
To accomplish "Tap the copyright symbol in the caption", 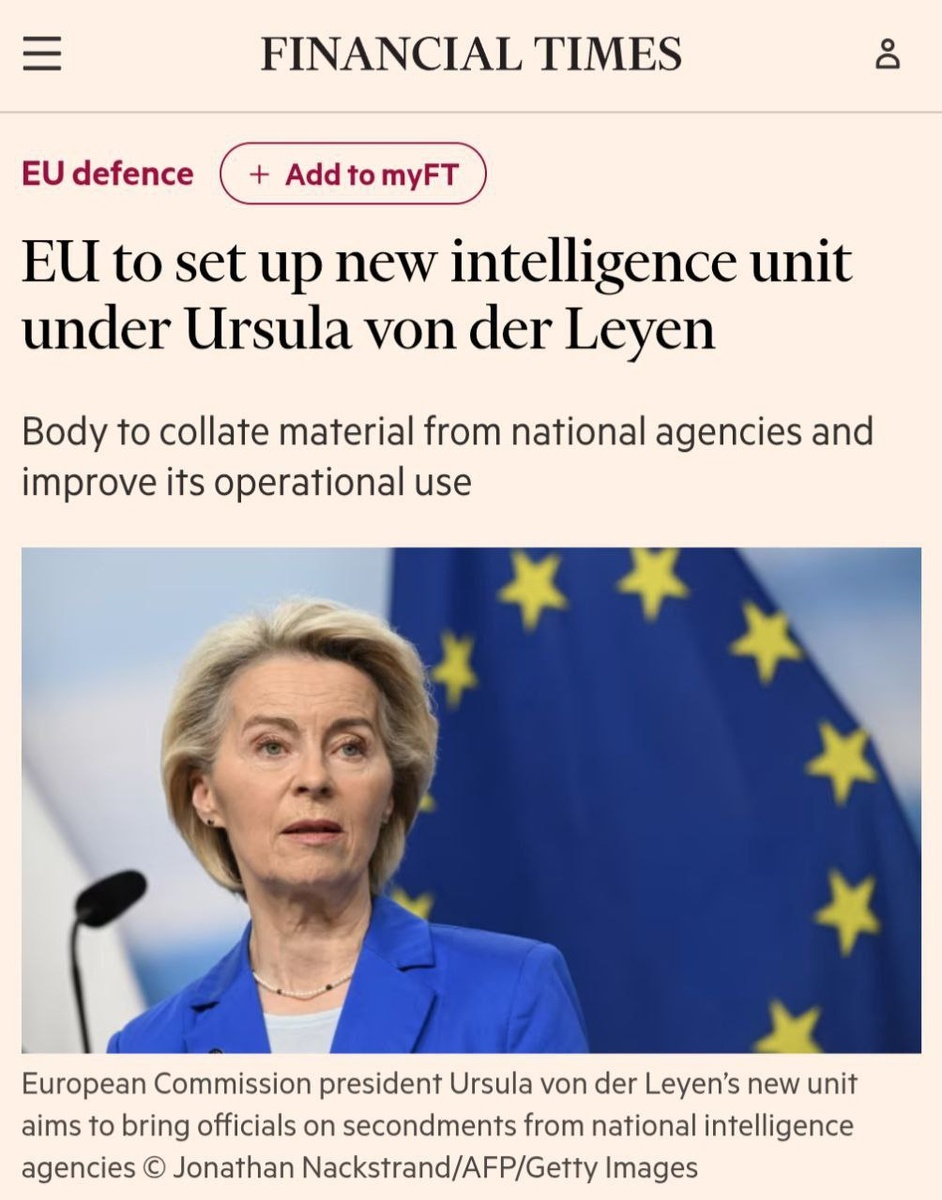I will tap(154, 1167).
